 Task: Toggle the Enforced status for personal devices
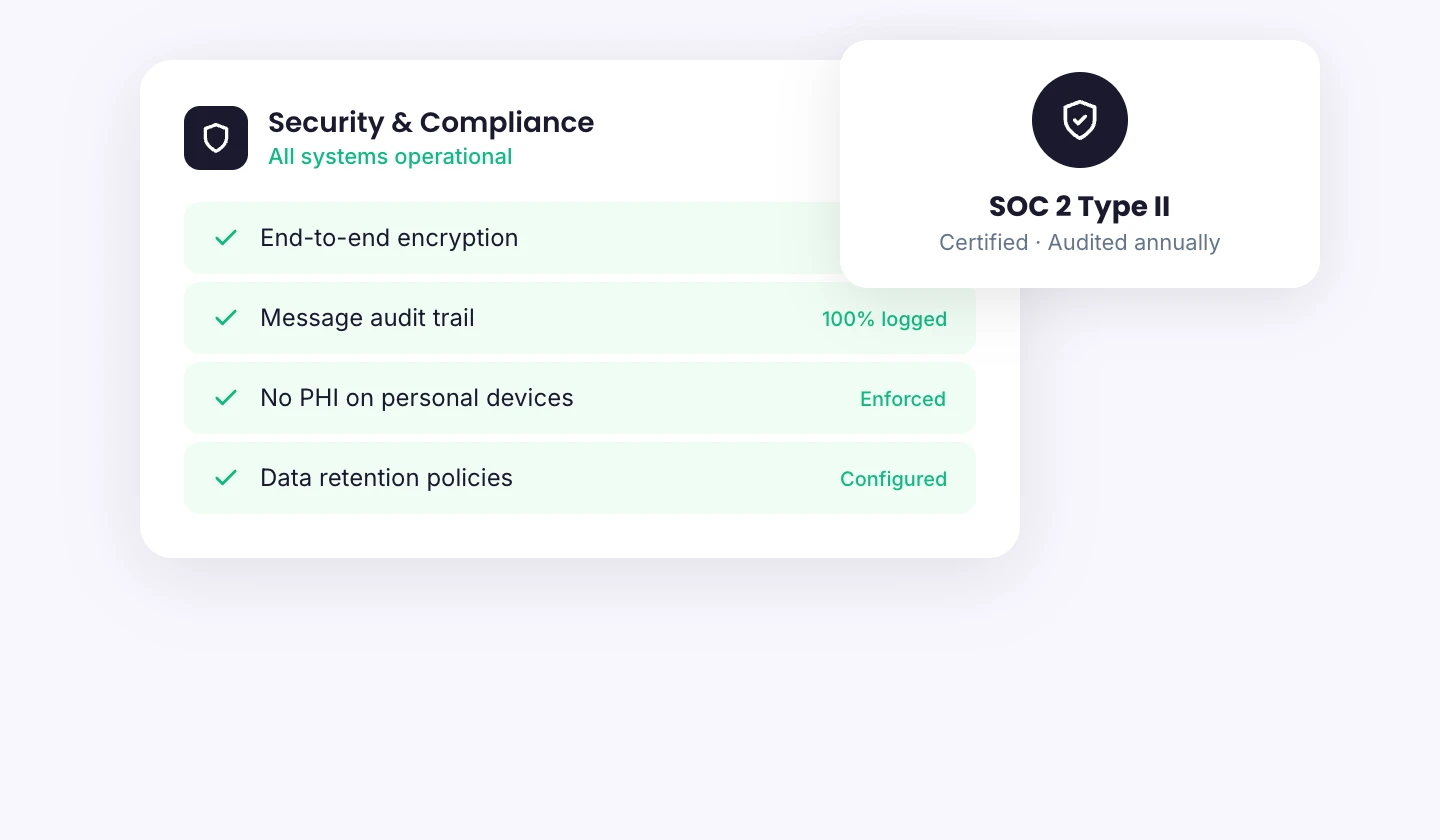click(902, 399)
